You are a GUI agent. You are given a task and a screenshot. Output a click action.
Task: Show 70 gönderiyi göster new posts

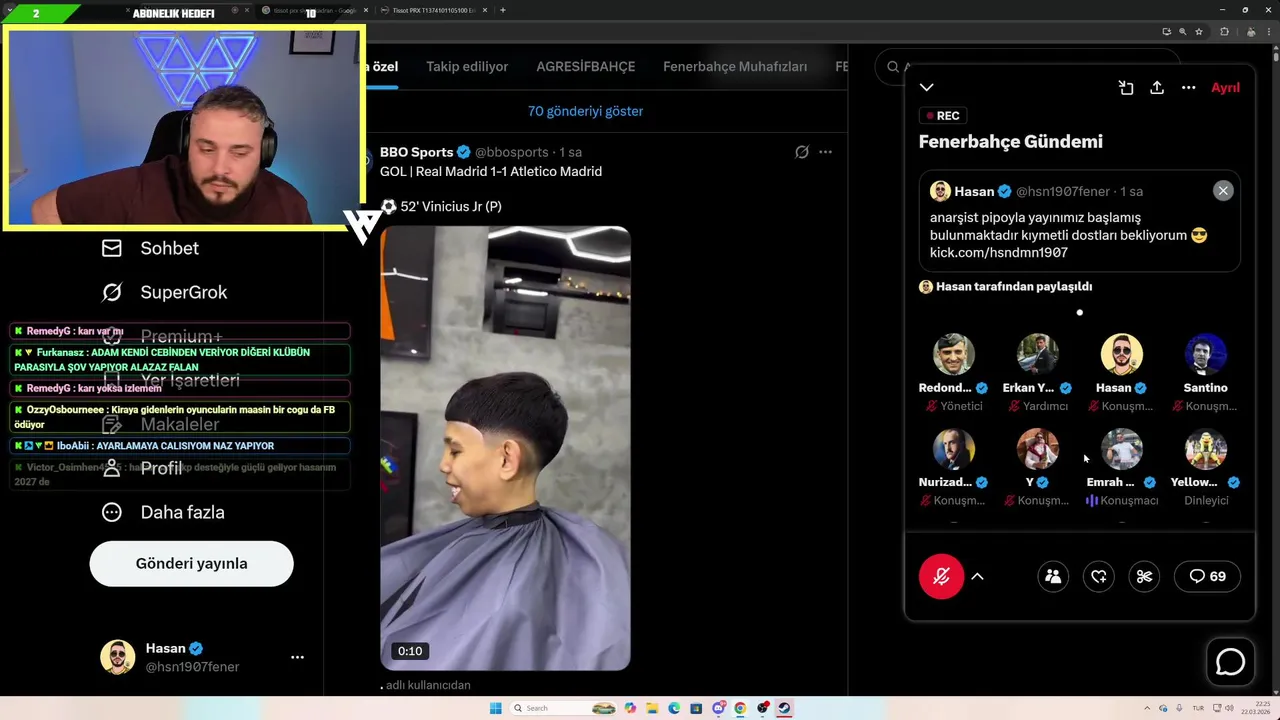pos(585,111)
